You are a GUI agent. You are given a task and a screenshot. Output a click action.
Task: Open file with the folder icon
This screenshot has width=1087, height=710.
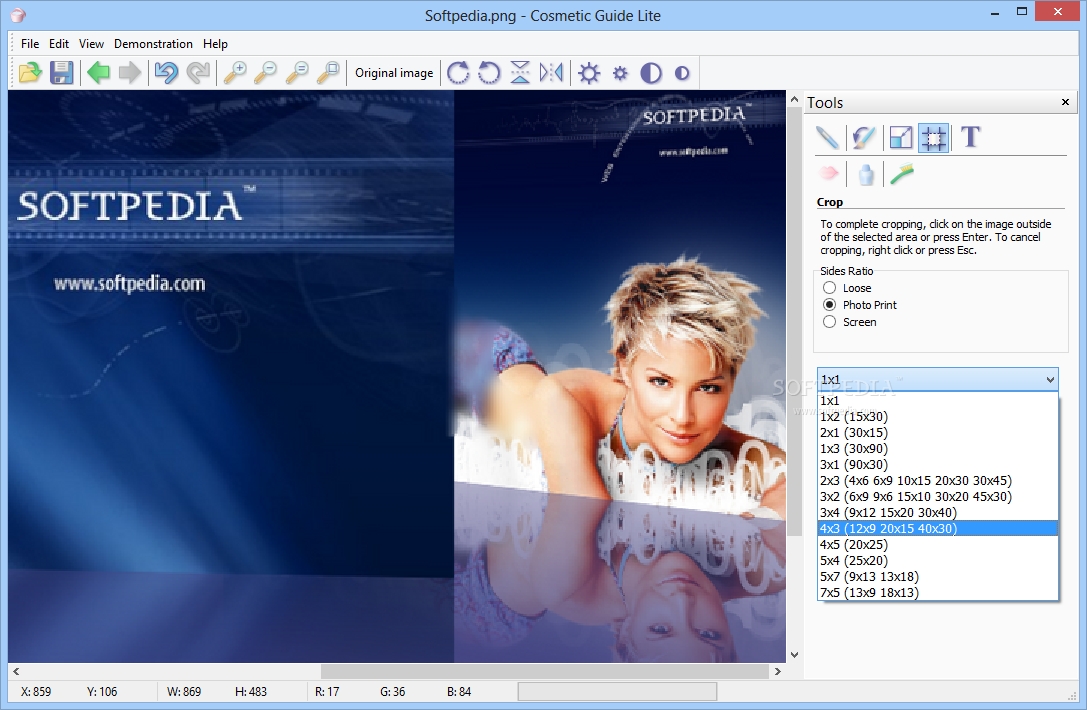coord(30,73)
